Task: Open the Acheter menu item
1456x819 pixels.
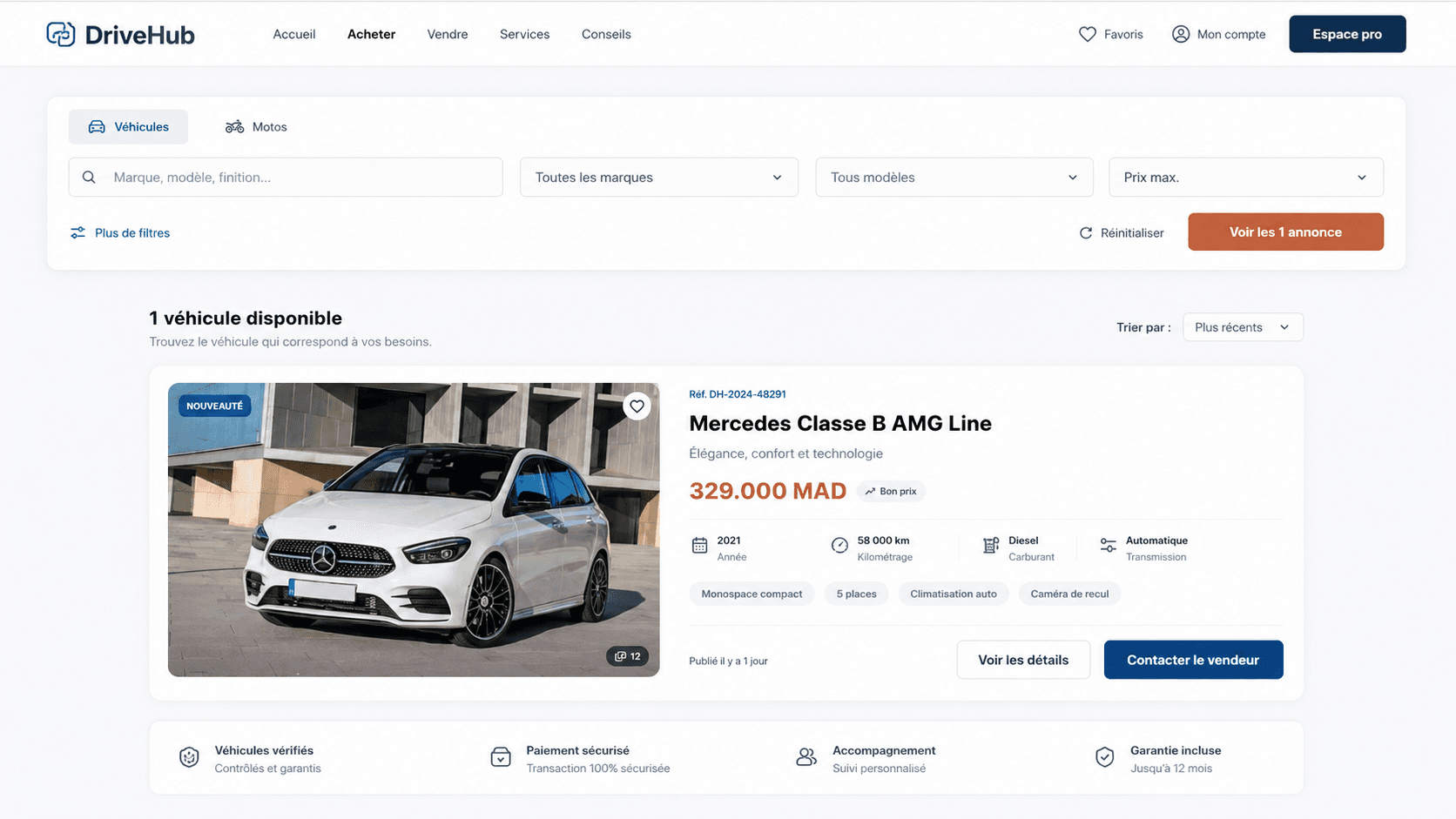Action: 371,34
